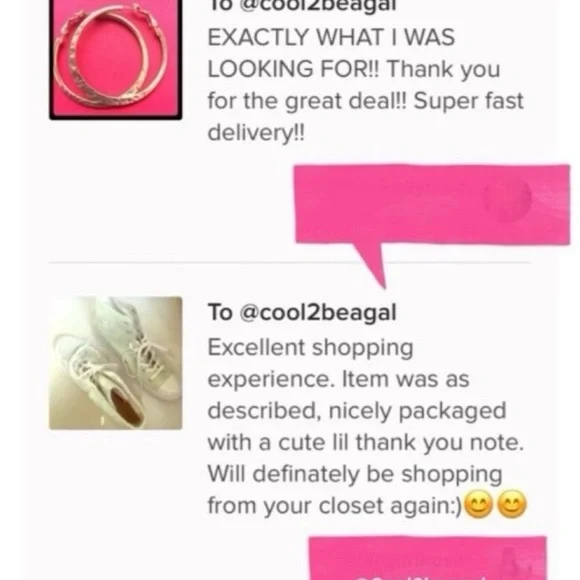
Task: Click the "Excellent shopping" review line
Action: (x=310, y=348)
